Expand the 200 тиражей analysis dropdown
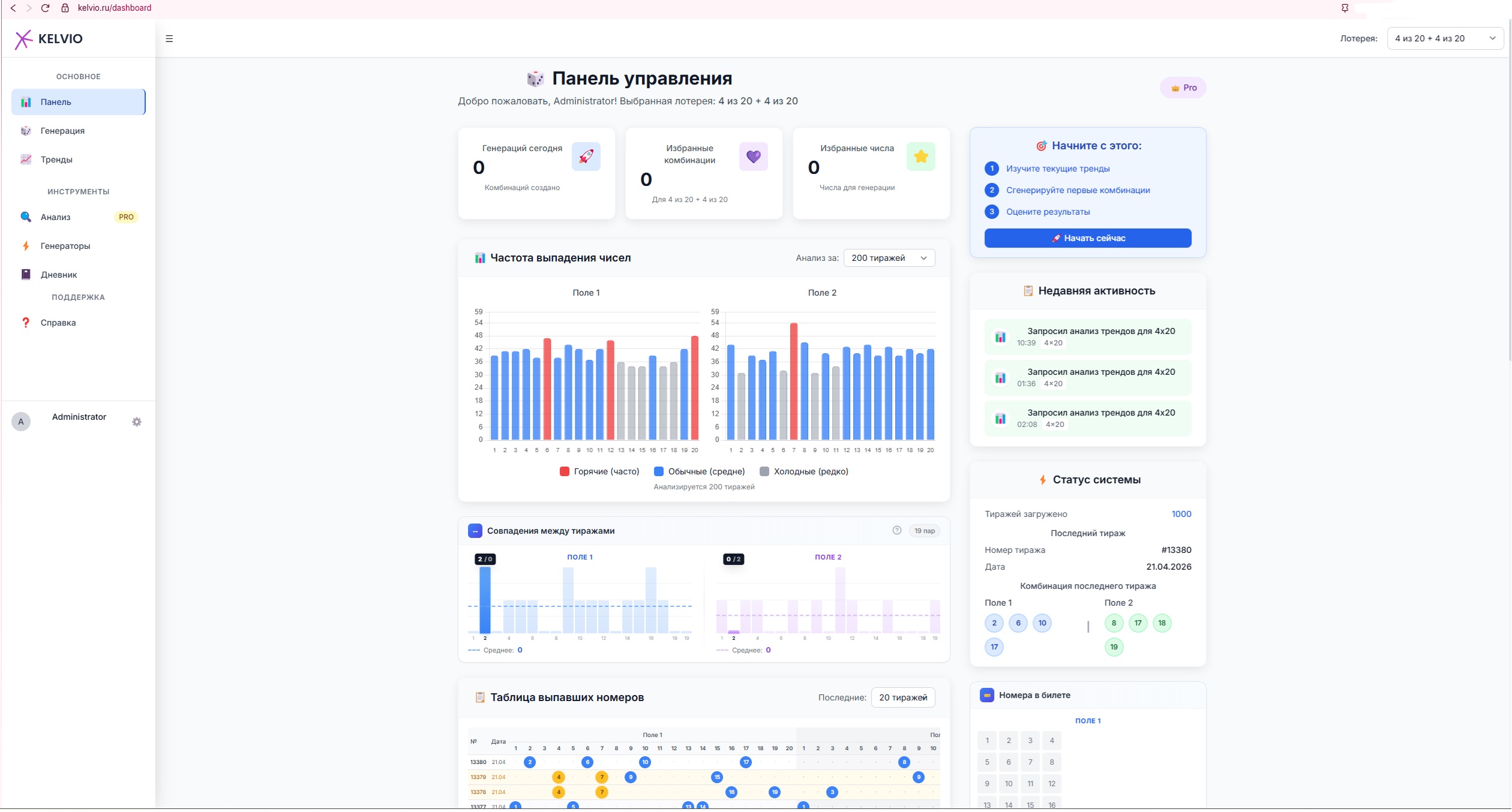The width and height of the screenshot is (1512, 812). point(889,258)
